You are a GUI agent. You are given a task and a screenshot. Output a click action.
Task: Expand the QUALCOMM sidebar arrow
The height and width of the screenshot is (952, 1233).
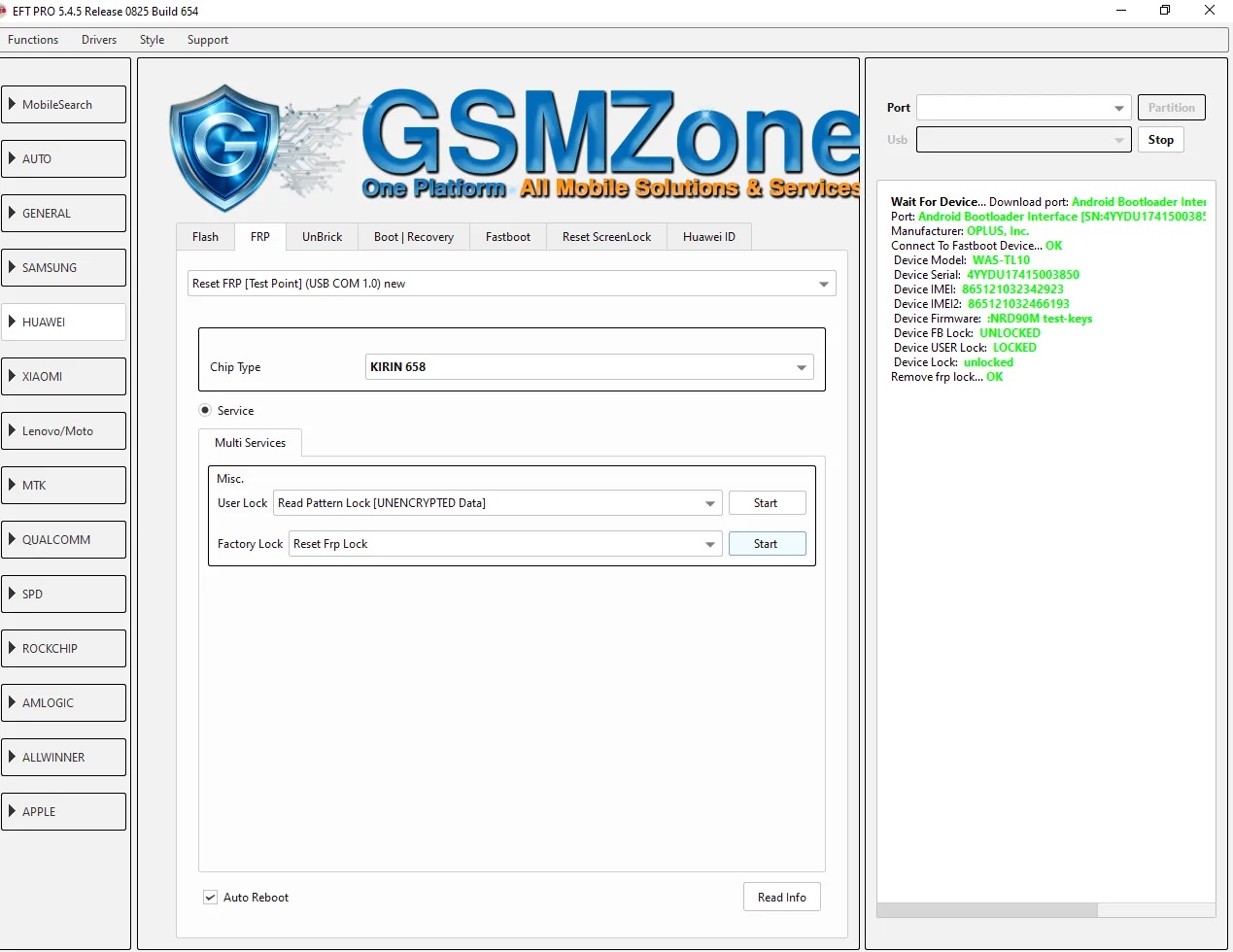(x=13, y=539)
